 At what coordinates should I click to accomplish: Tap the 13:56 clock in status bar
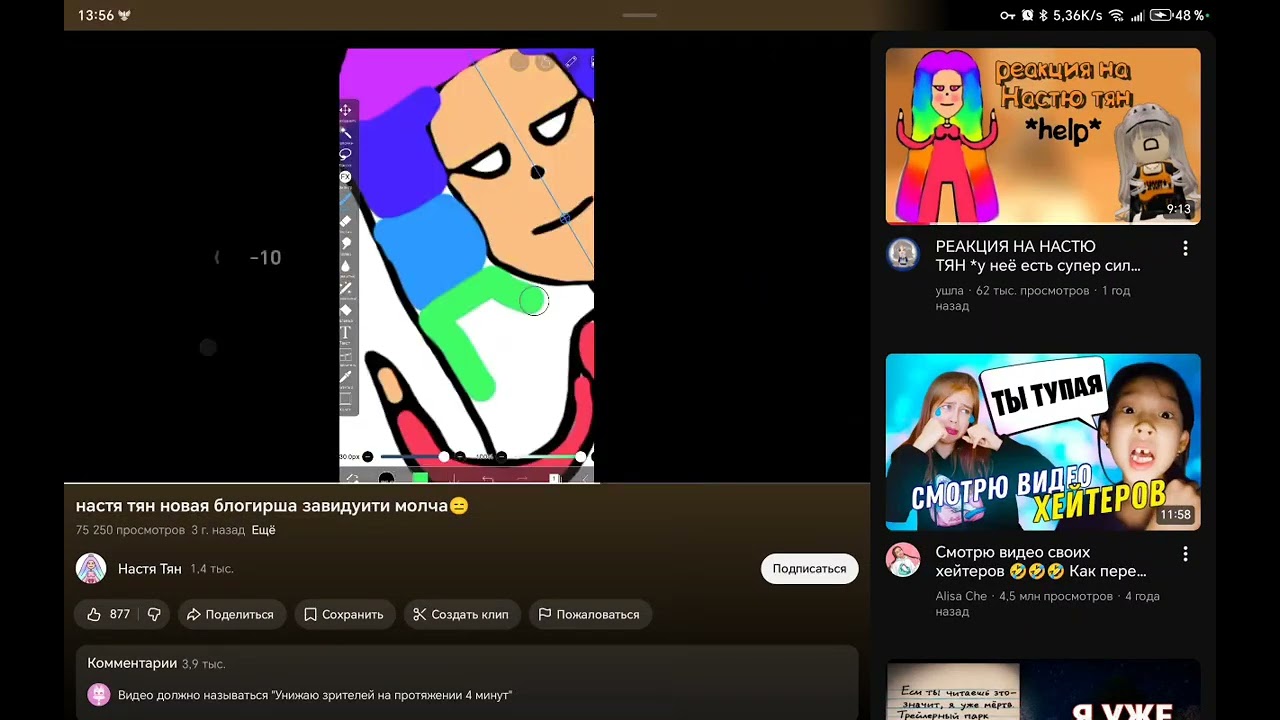click(96, 15)
